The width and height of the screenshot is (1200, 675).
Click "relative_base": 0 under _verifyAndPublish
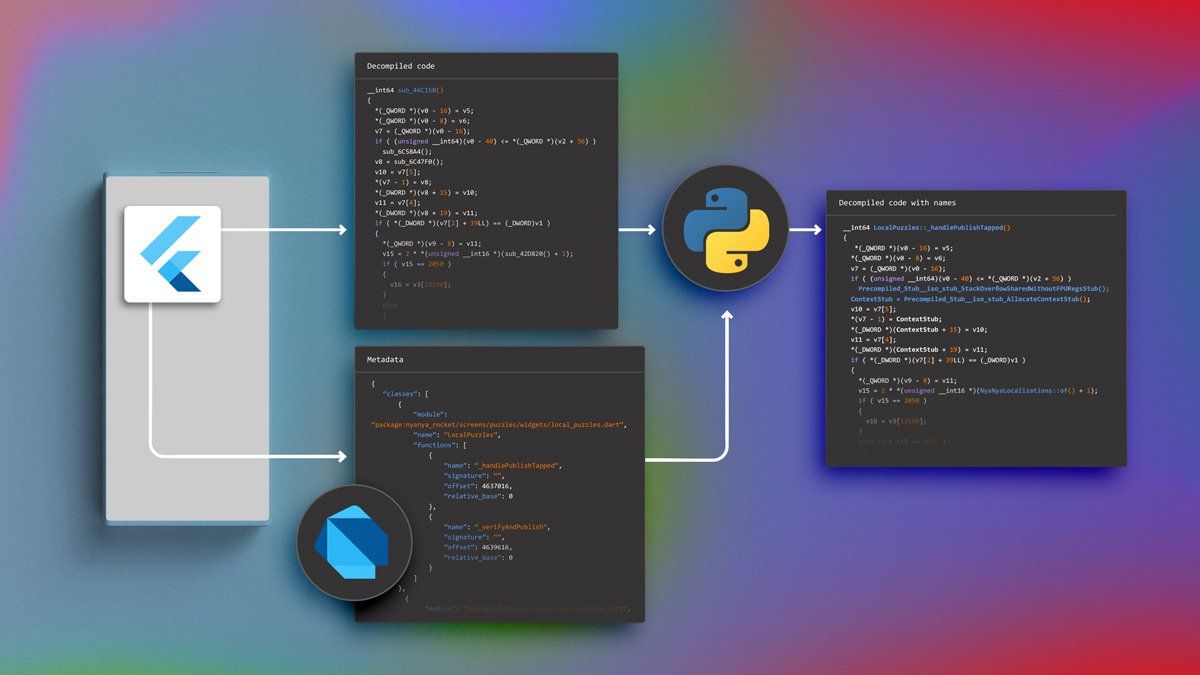pos(478,557)
